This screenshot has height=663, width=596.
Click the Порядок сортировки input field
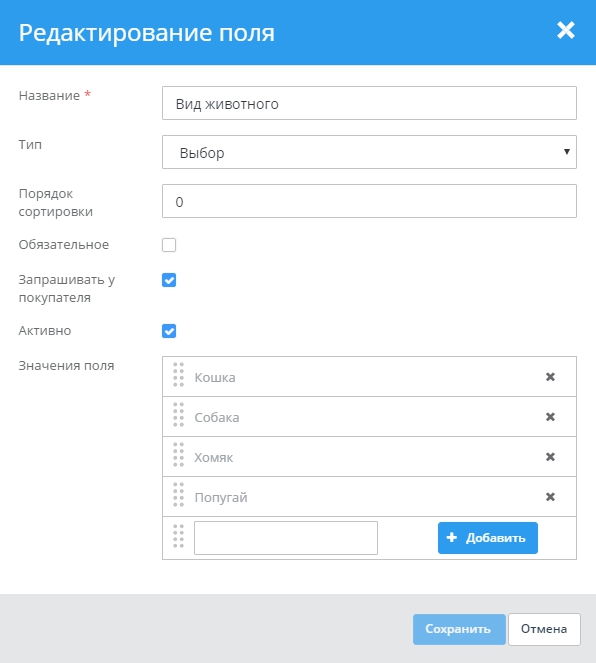click(x=369, y=201)
